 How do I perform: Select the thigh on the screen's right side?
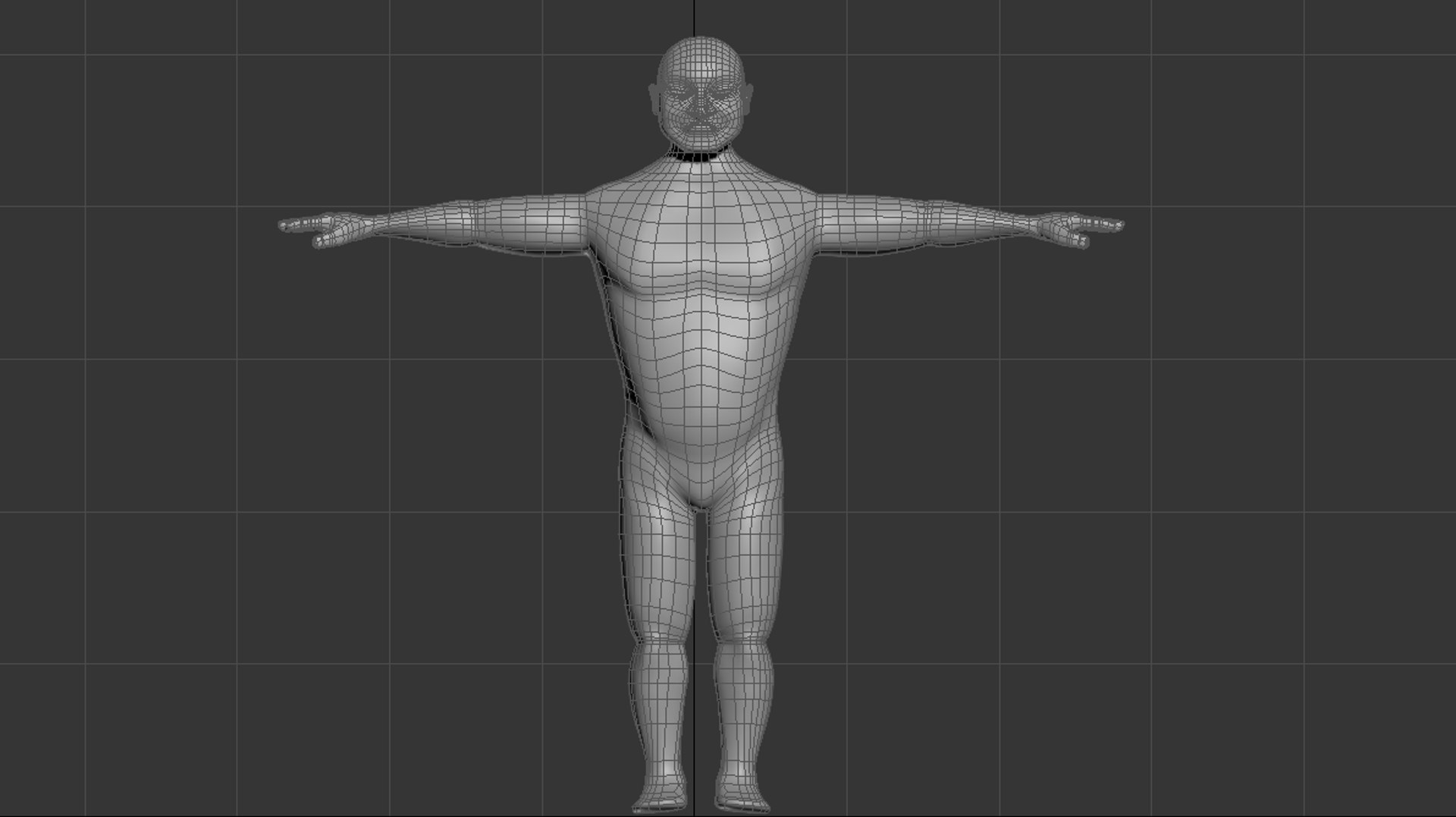pyautogui.click(x=747, y=558)
